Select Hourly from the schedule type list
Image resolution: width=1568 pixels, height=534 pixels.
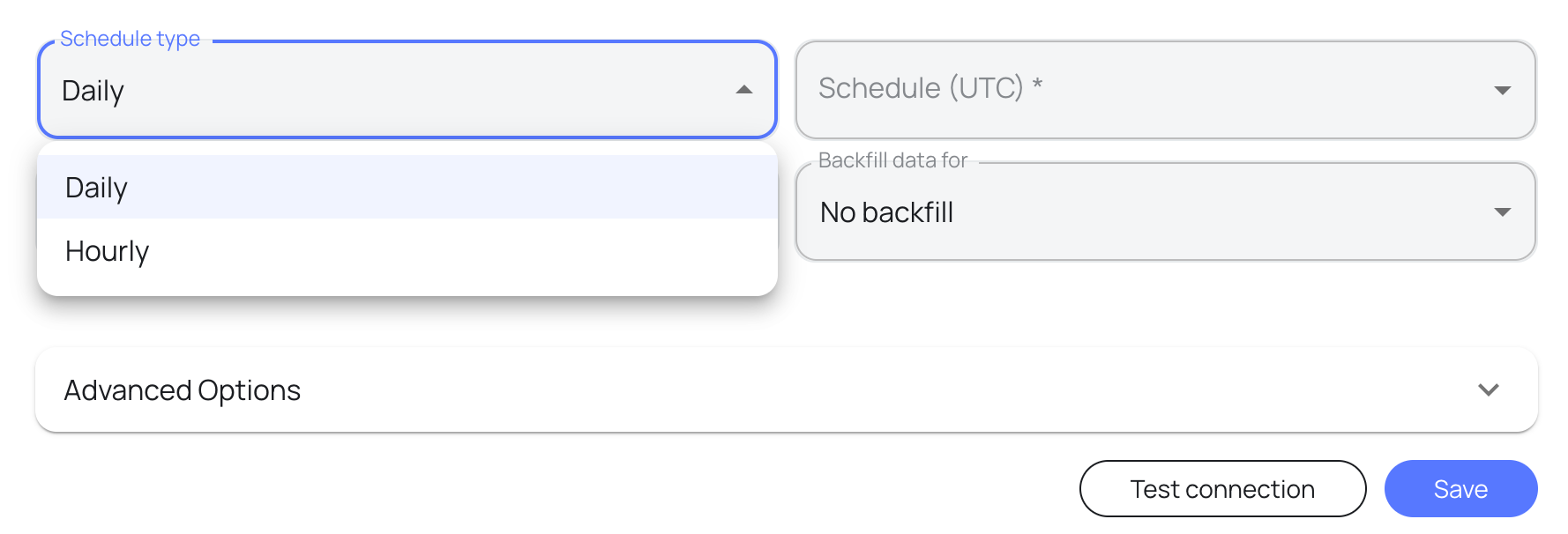(106, 251)
